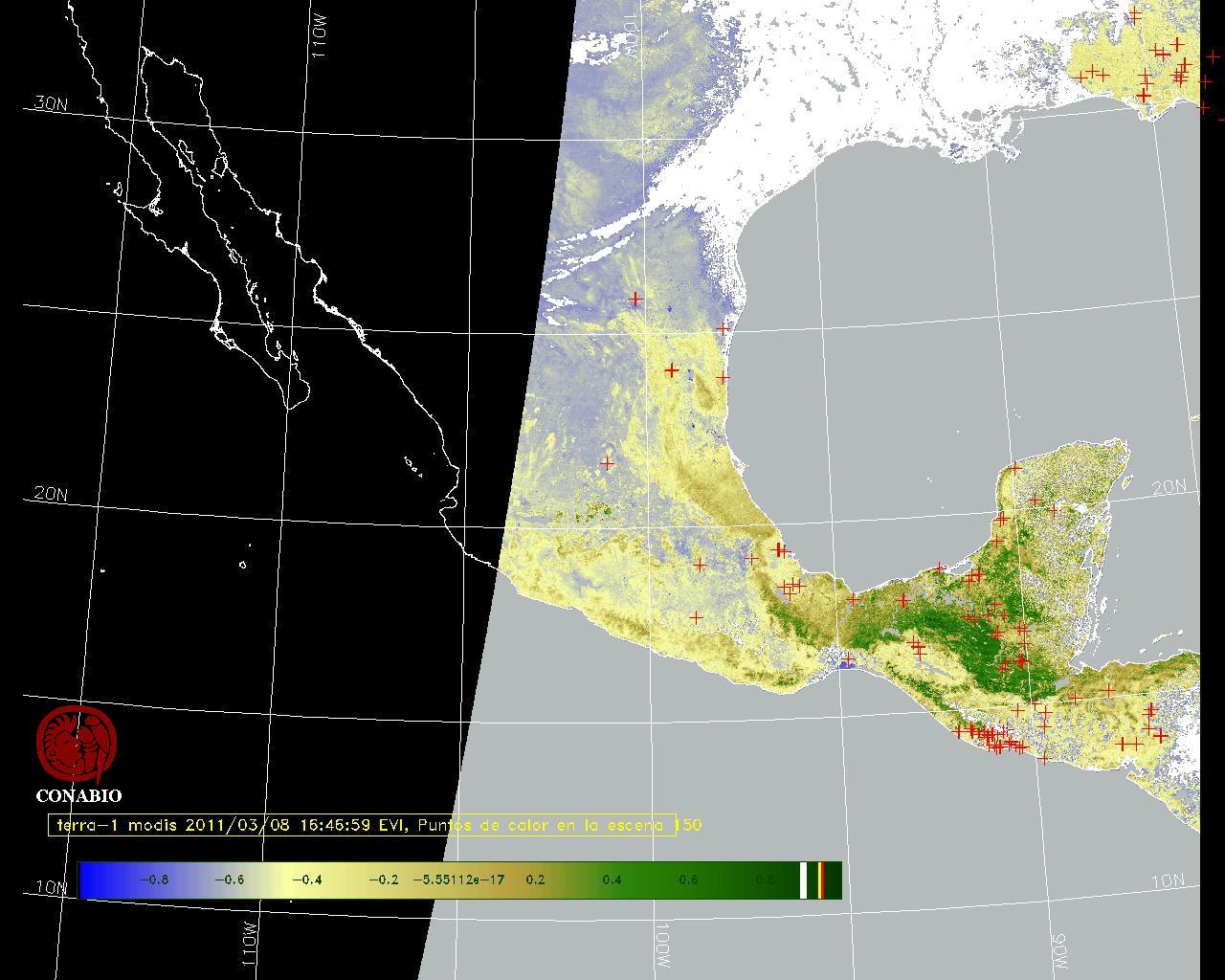
Task: Click the blue water body on the southern isthmus
Action: point(845,660)
